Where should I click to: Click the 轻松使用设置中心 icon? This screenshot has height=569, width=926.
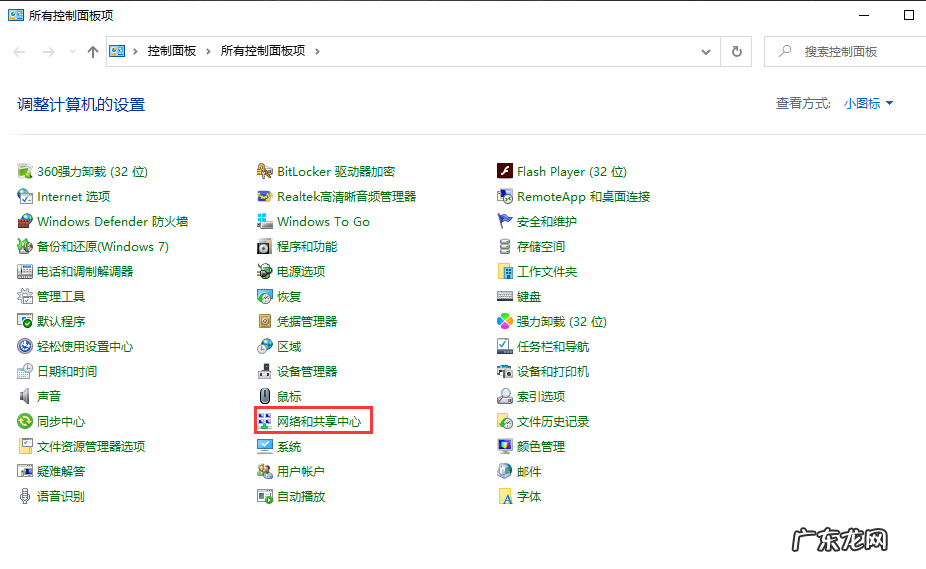coord(25,346)
